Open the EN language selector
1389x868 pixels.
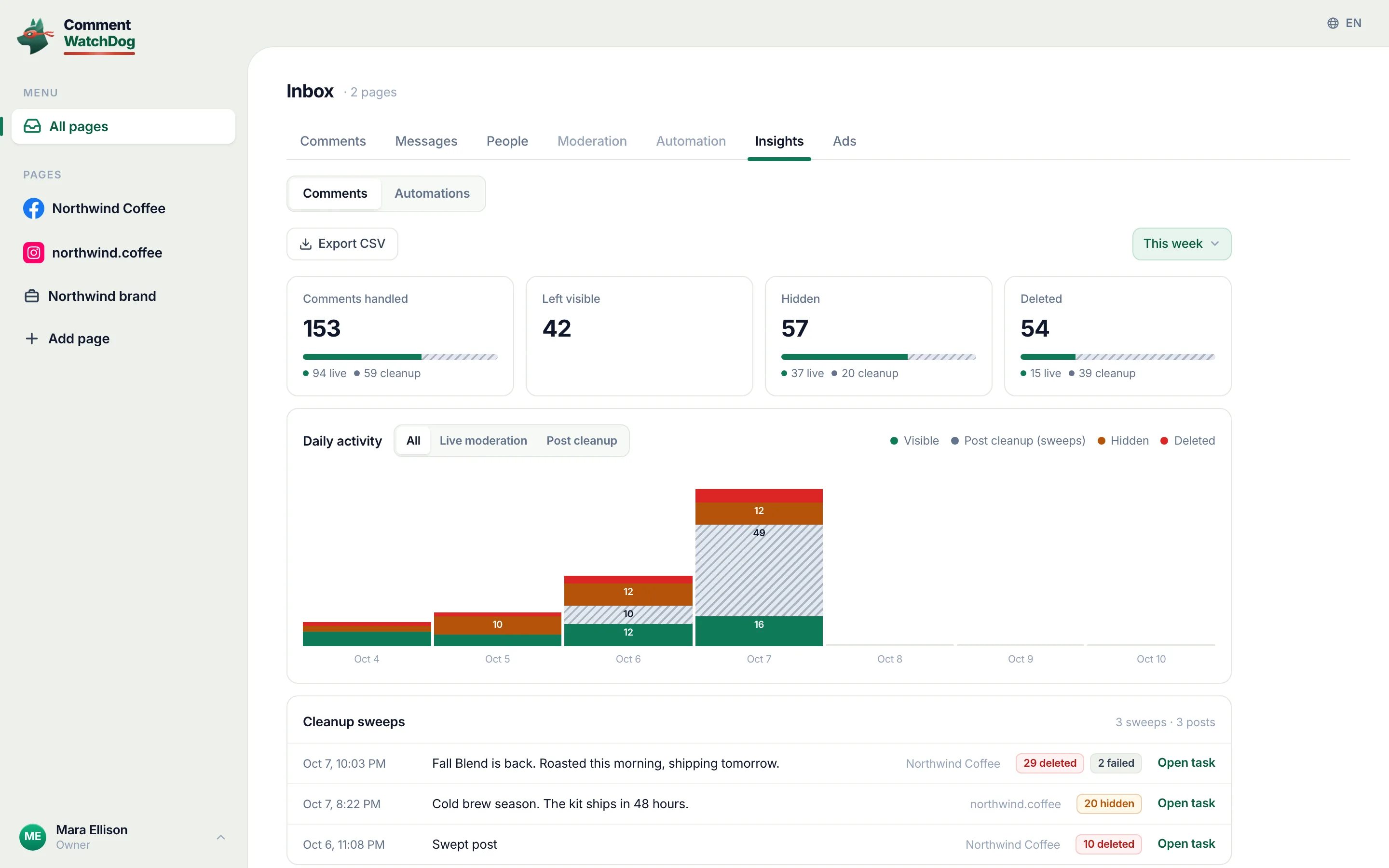(x=1344, y=23)
